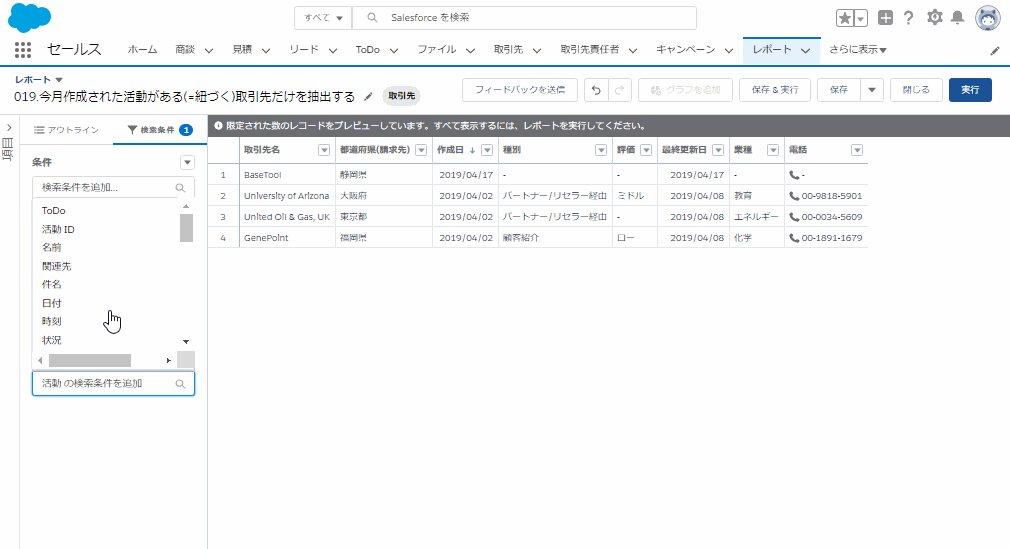Image resolution: width=1010 pixels, height=549 pixels.
Task: Expand the 取引先責任者 tab chevron
Action: coord(633,50)
